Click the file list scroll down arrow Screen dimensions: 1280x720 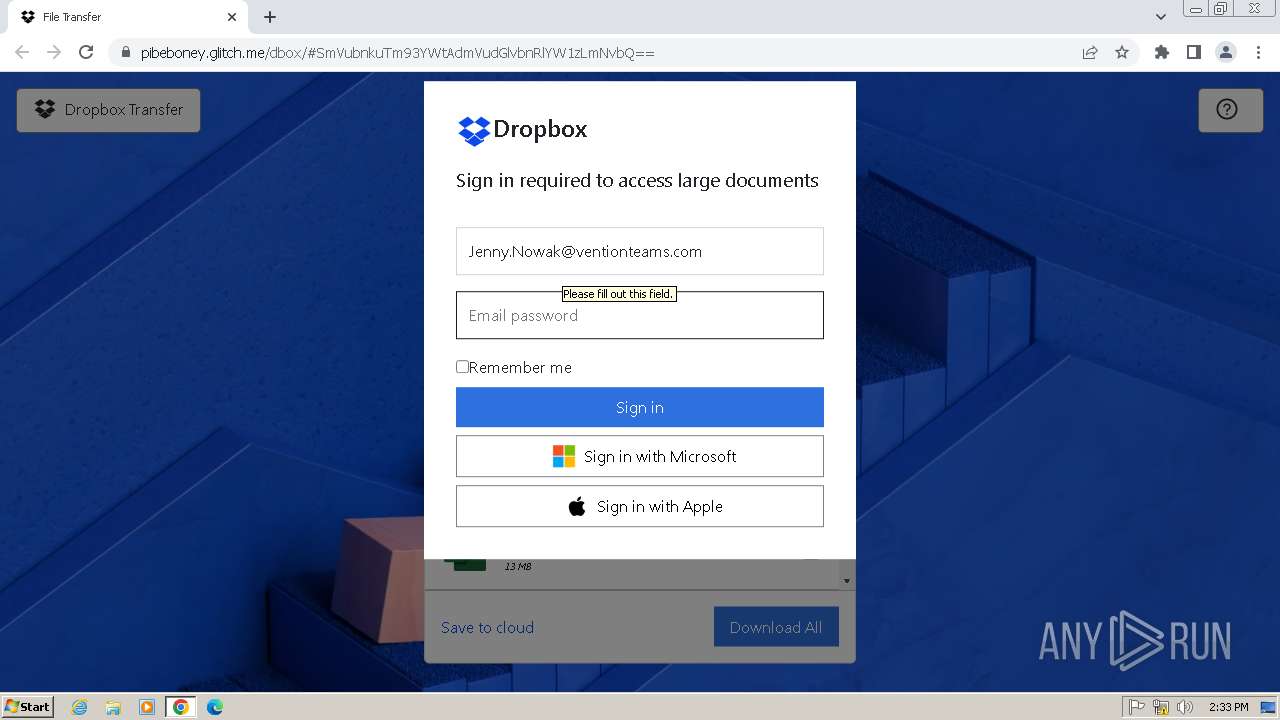tap(847, 580)
